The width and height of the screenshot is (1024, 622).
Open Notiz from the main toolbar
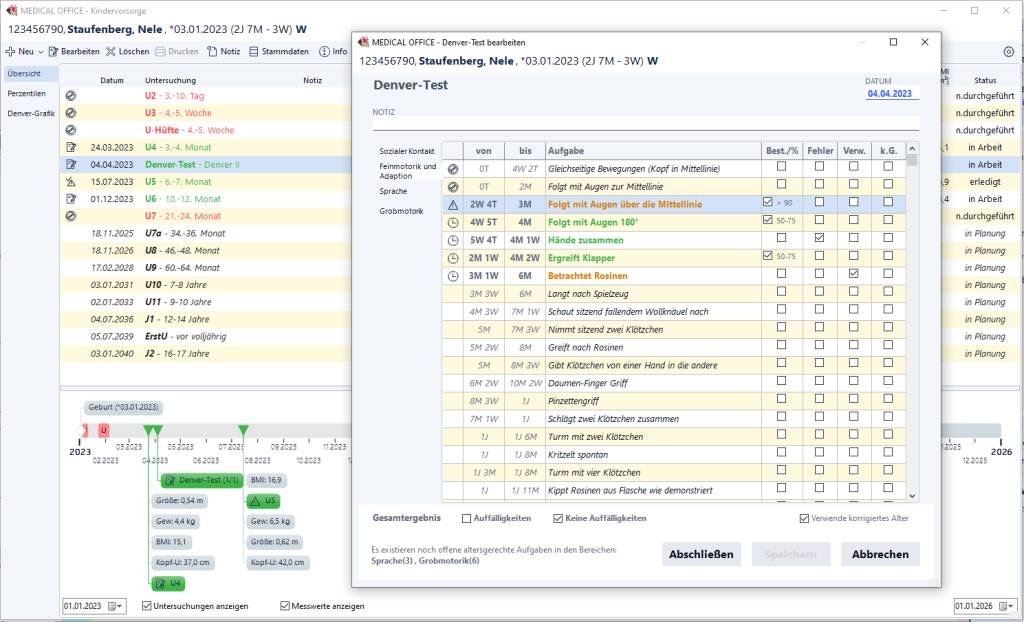(223, 51)
